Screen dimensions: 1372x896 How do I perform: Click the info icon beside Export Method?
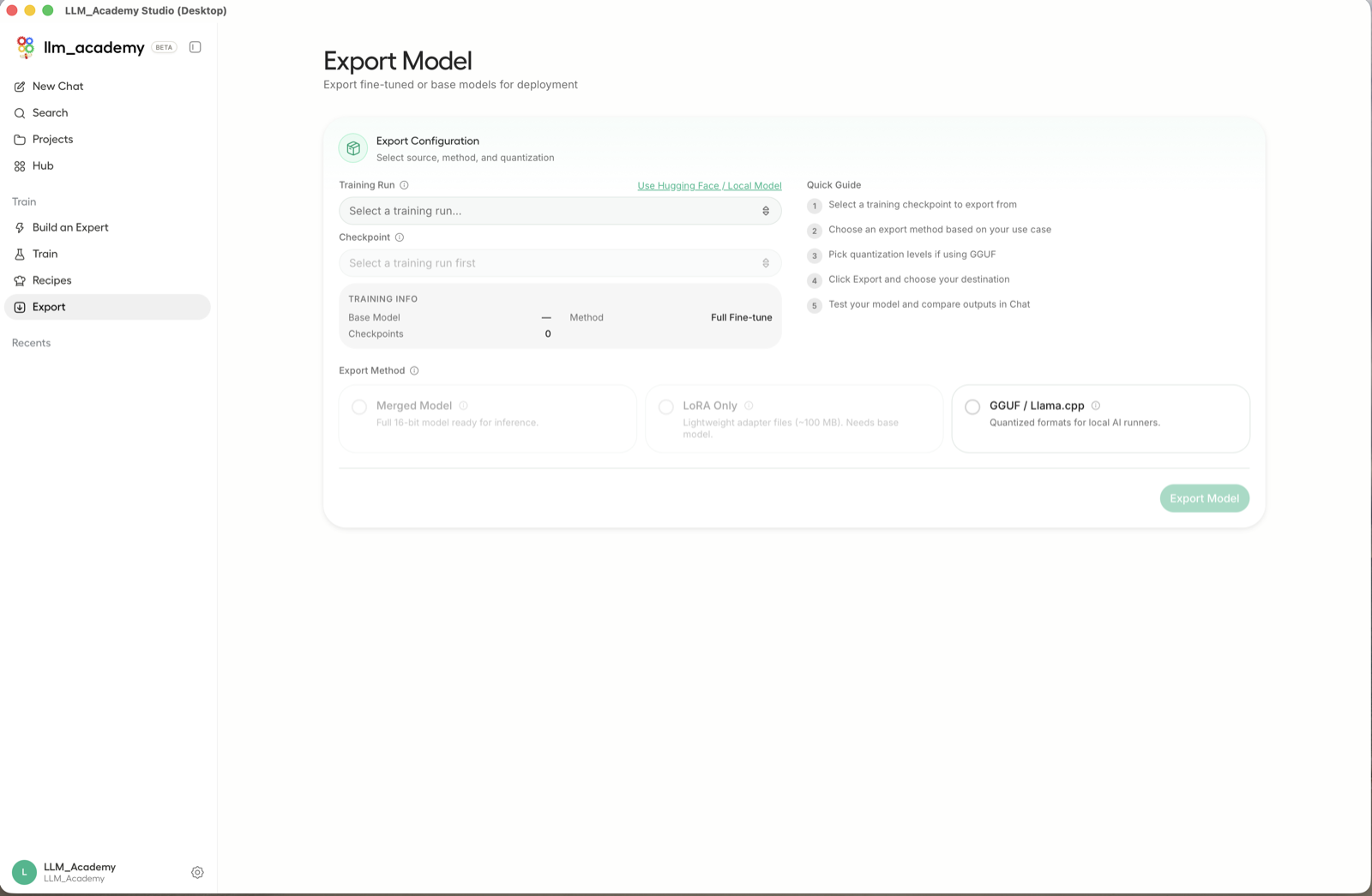point(414,371)
